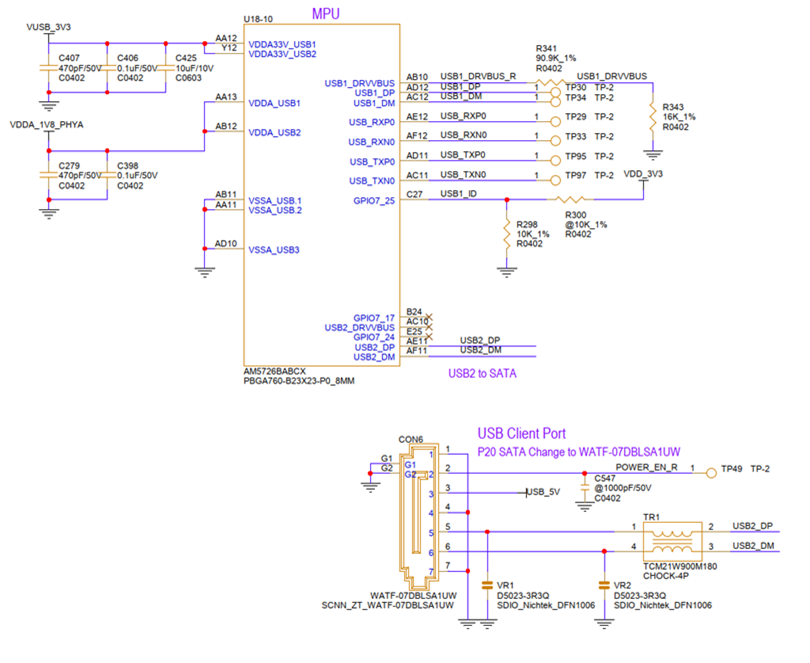Click the VDDA_1V8_PHYA power label
This screenshot has height=663, width=810.
click(46, 125)
